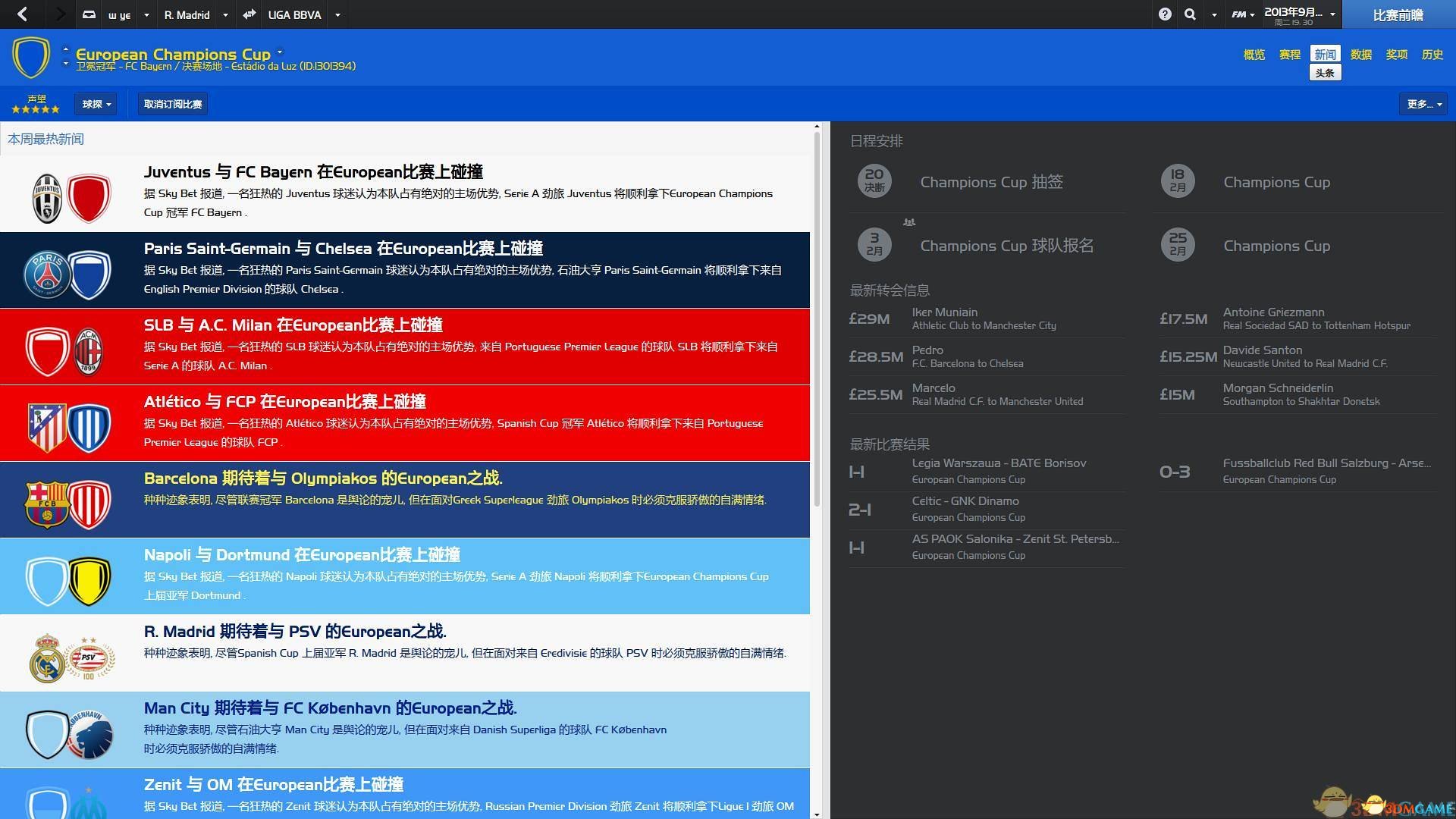Open the SLB 与 A.C. Milan headline
Image resolution: width=1456 pixels, height=819 pixels.
(293, 325)
